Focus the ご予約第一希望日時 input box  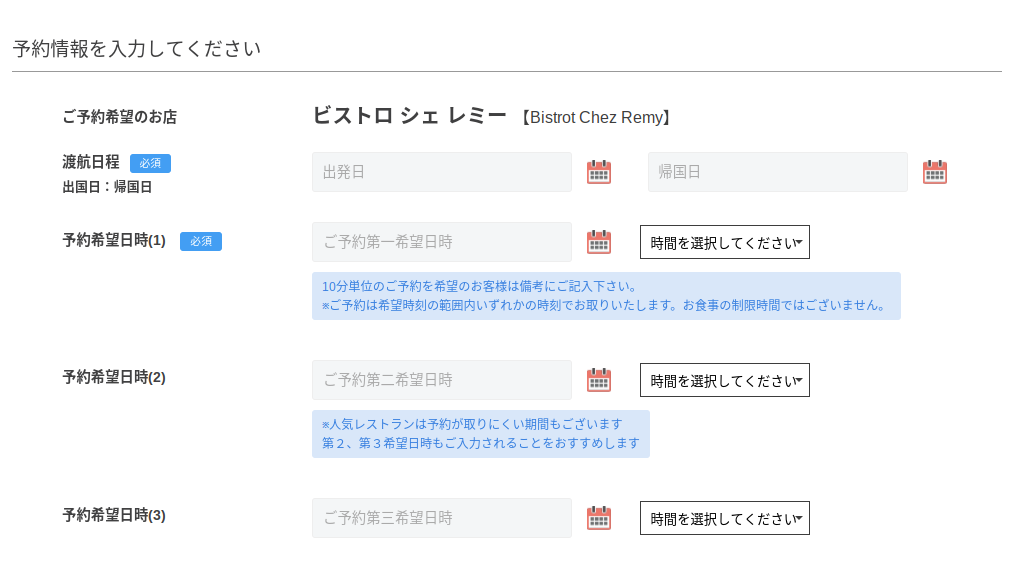(x=442, y=242)
